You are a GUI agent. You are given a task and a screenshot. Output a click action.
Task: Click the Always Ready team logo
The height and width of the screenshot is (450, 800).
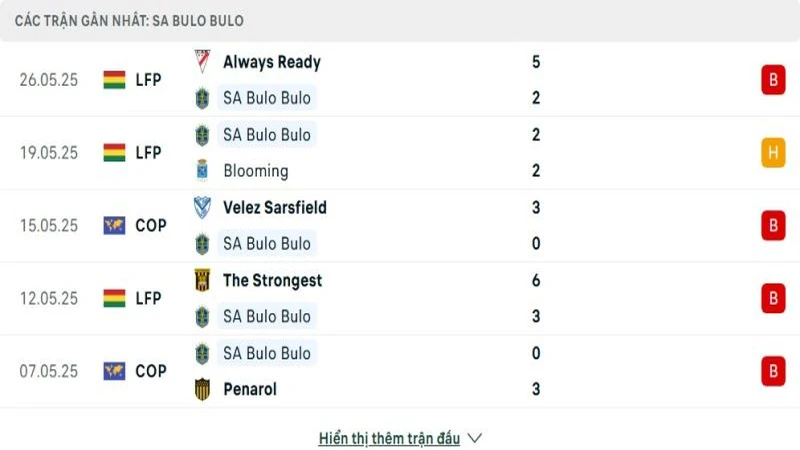202,62
